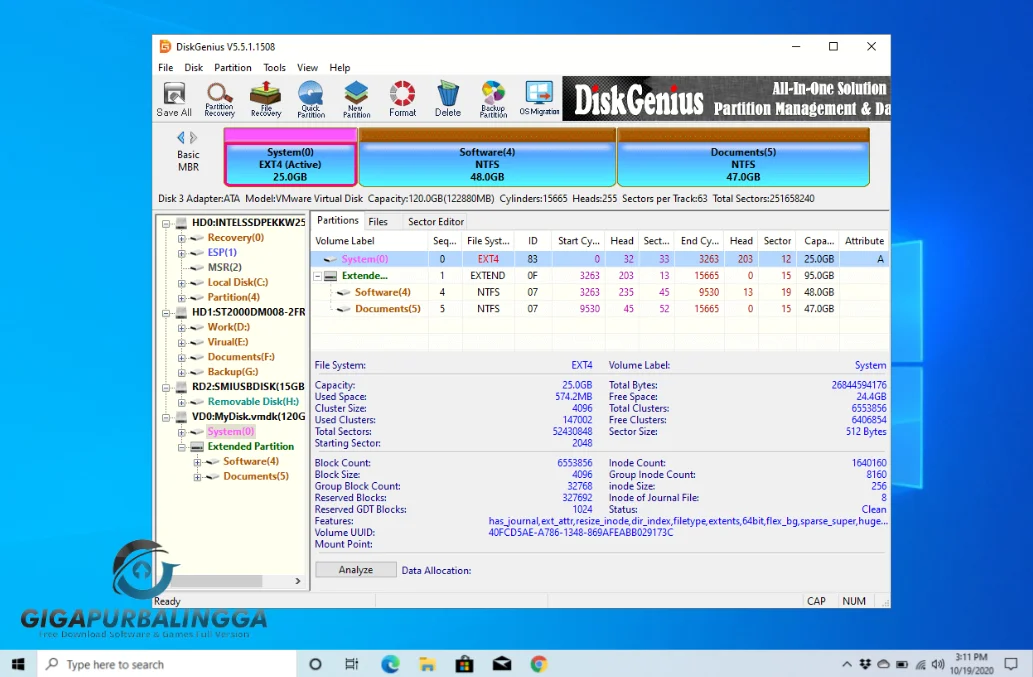Open the OS Migration tool
This screenshot has height=677, width=1033.
[539, 97]
